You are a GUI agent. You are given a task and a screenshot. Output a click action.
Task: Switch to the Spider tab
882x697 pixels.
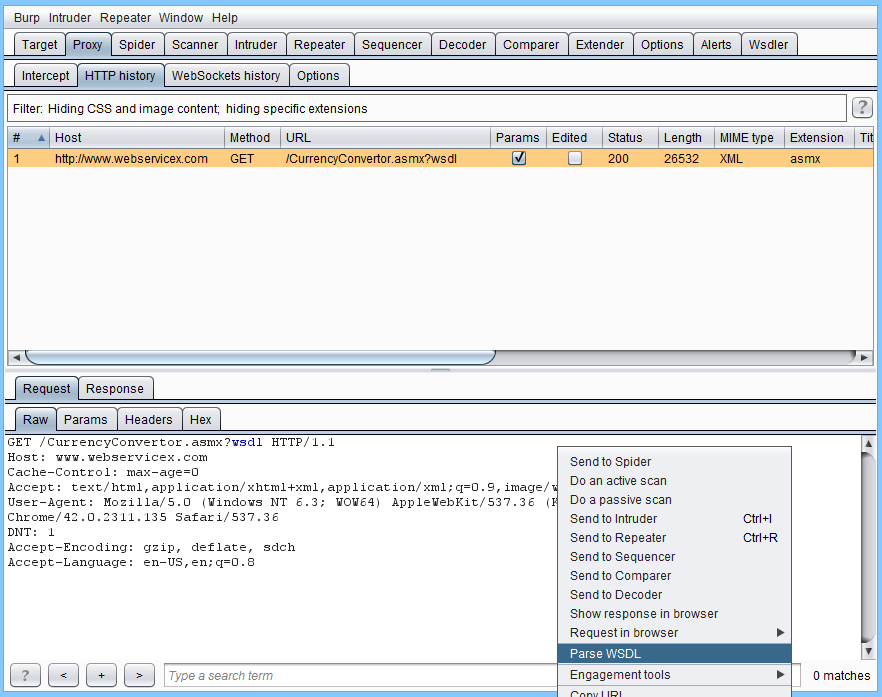click(x=137, y=44)
